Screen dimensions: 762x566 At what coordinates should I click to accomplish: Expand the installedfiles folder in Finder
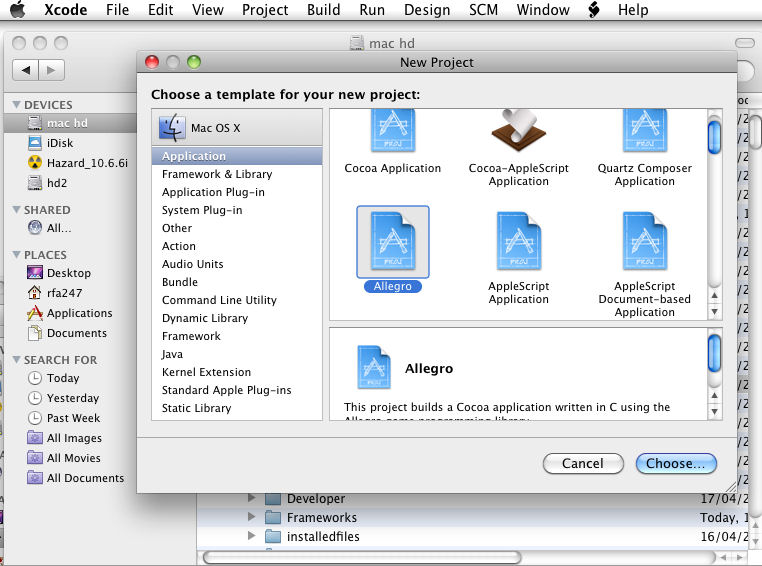coord(251,535)
